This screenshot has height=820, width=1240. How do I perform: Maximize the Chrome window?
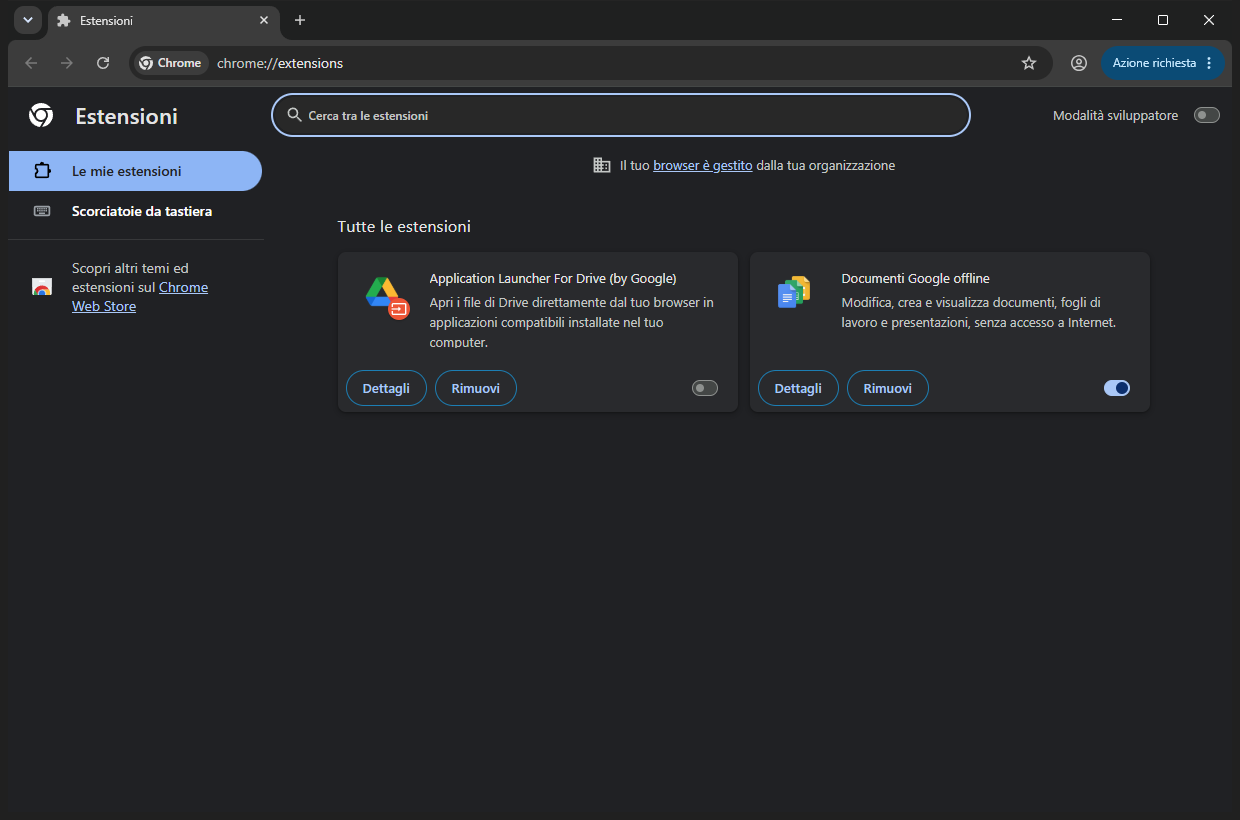pos(1163,20)
